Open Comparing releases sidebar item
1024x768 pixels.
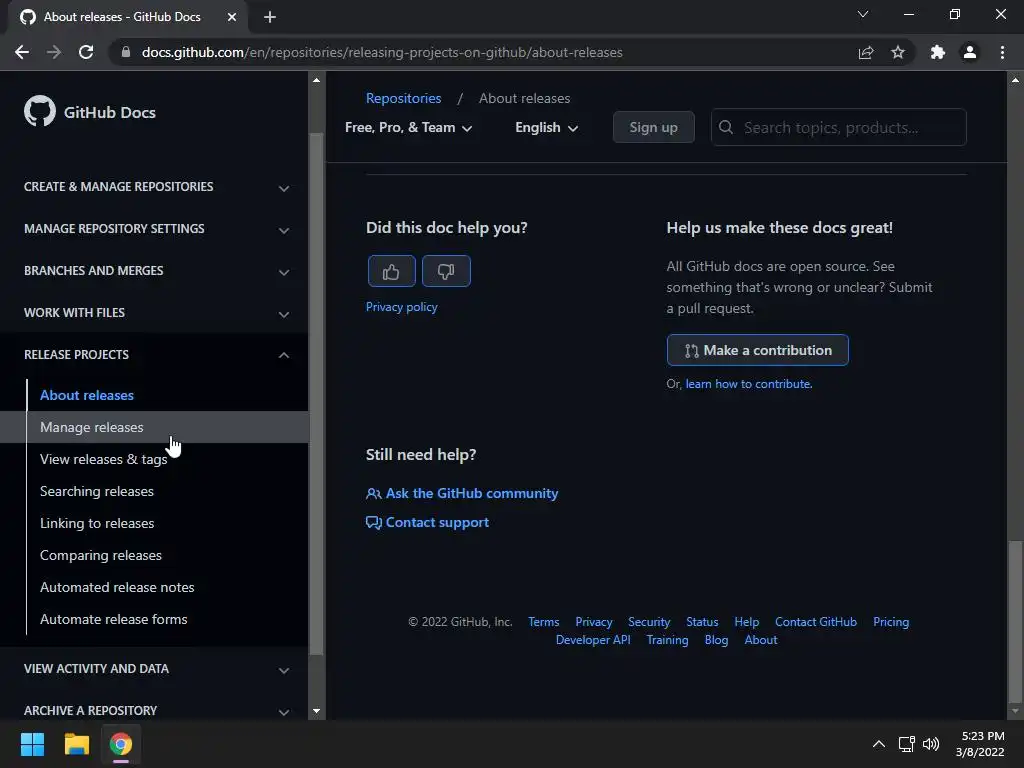101,555
